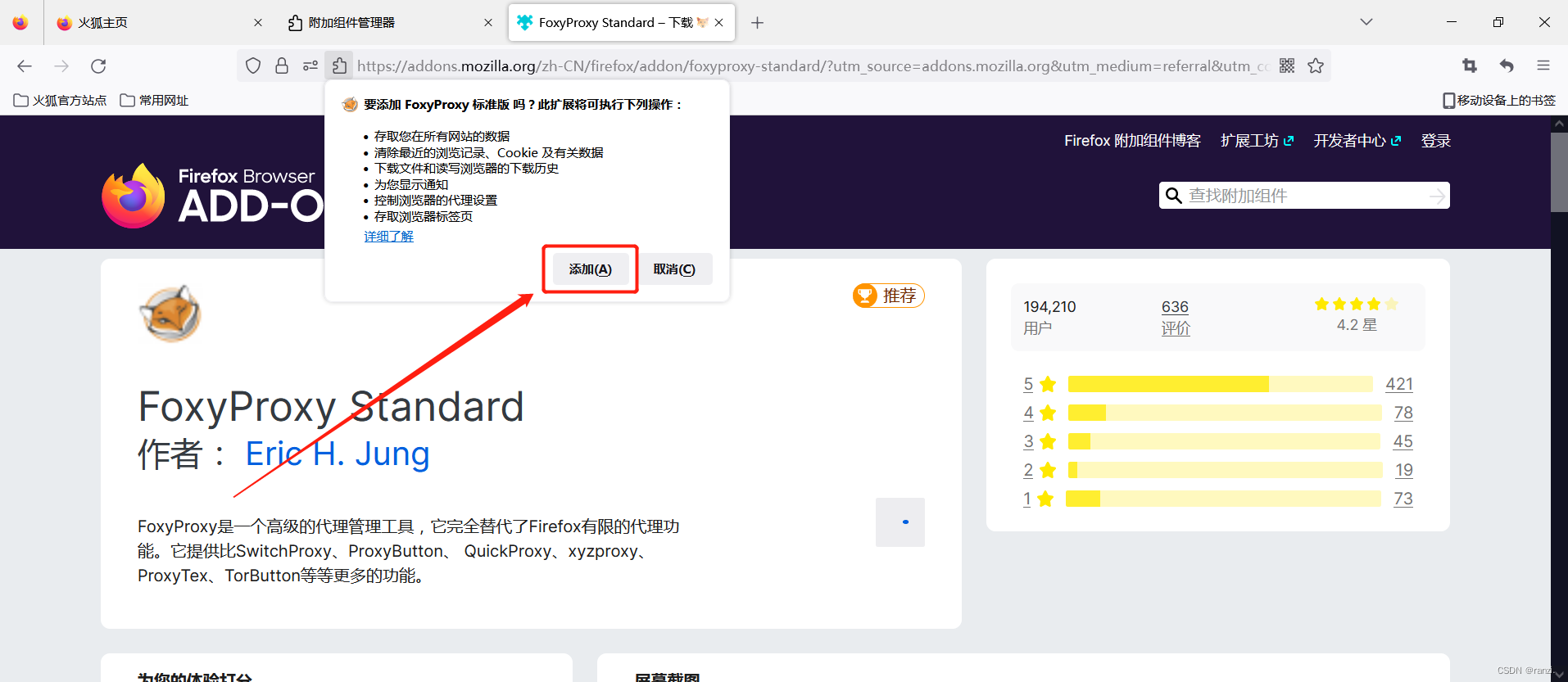Image resolution: width=1568 pixels, height=682 pixels.
Task: Close the 附加组件管理器 tab
Action: (488, 23)
